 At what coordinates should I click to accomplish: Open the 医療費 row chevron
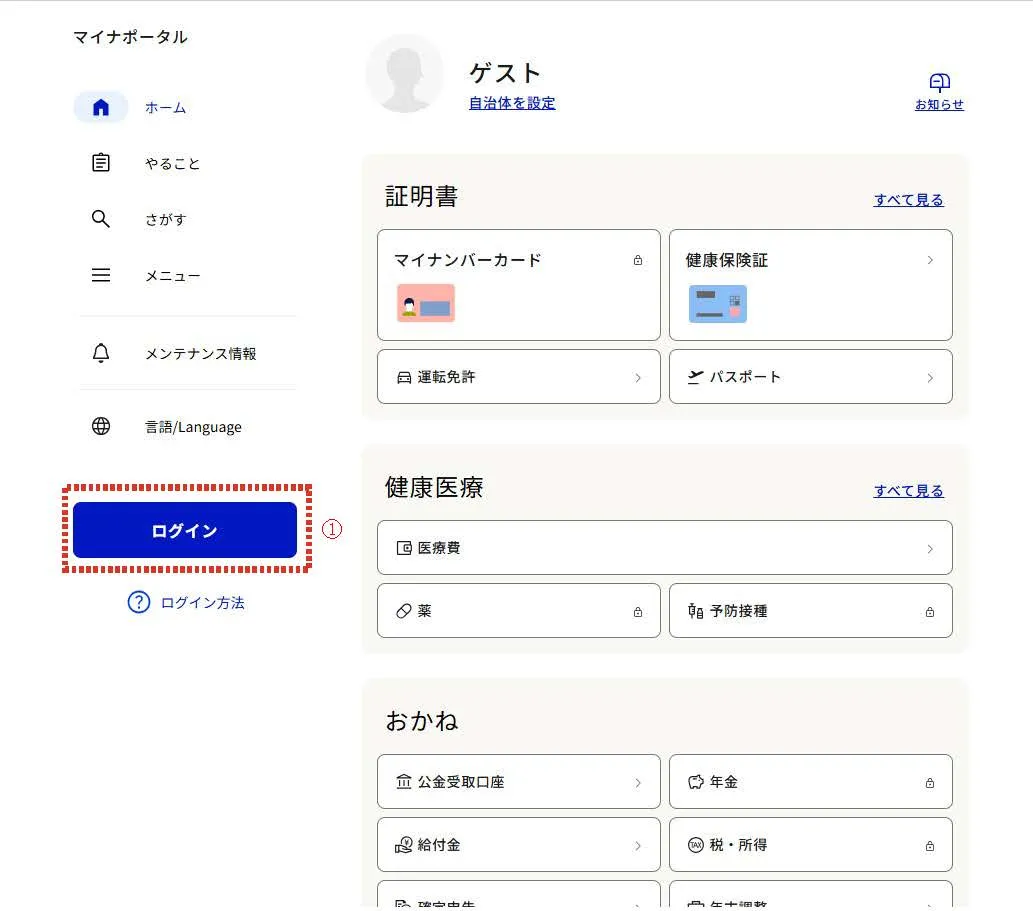(930, 548)
